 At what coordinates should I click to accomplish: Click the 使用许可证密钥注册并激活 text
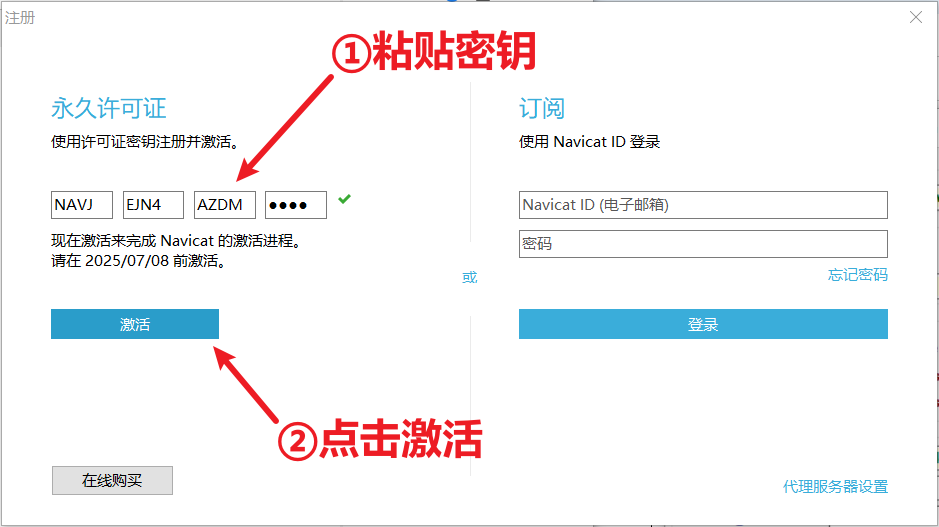click(x=145, y=142)
